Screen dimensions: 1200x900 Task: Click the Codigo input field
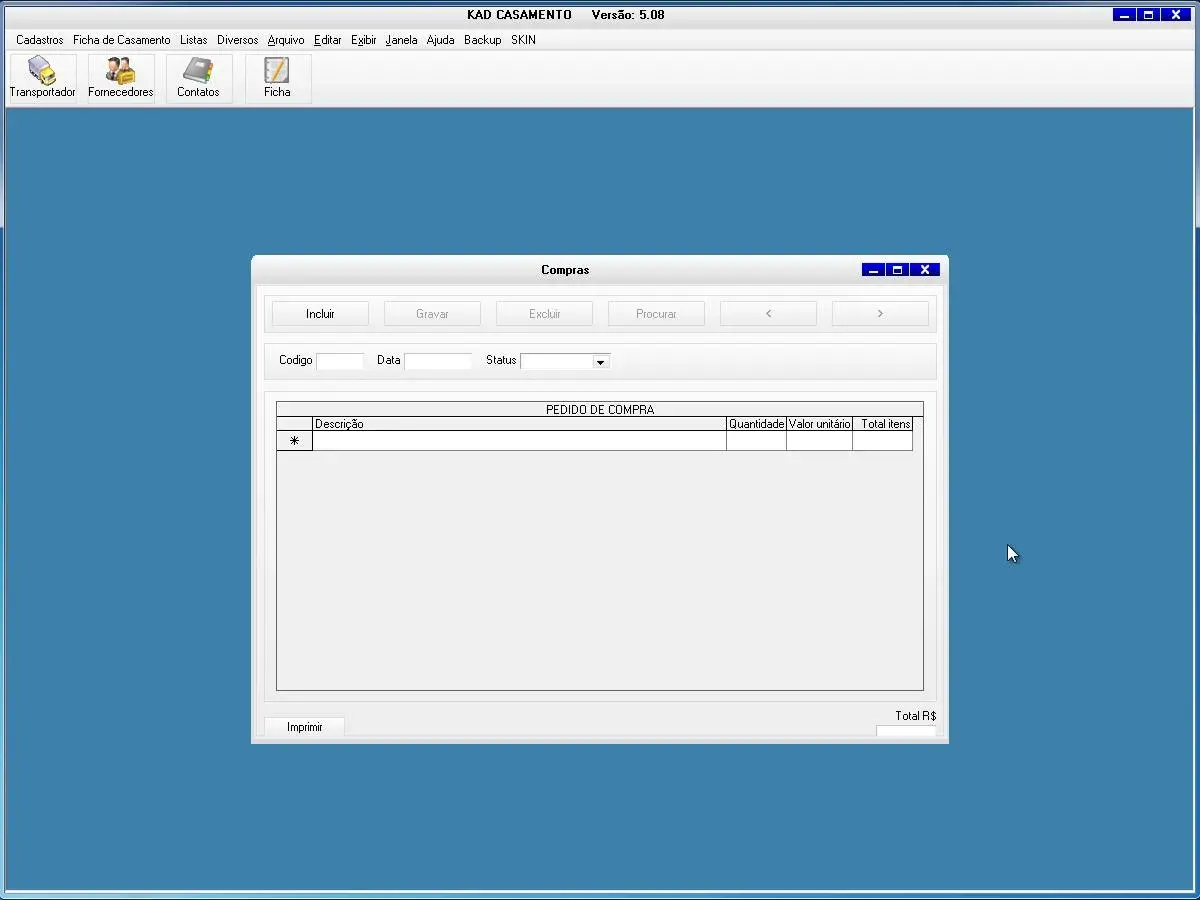[x=340, y=361]
